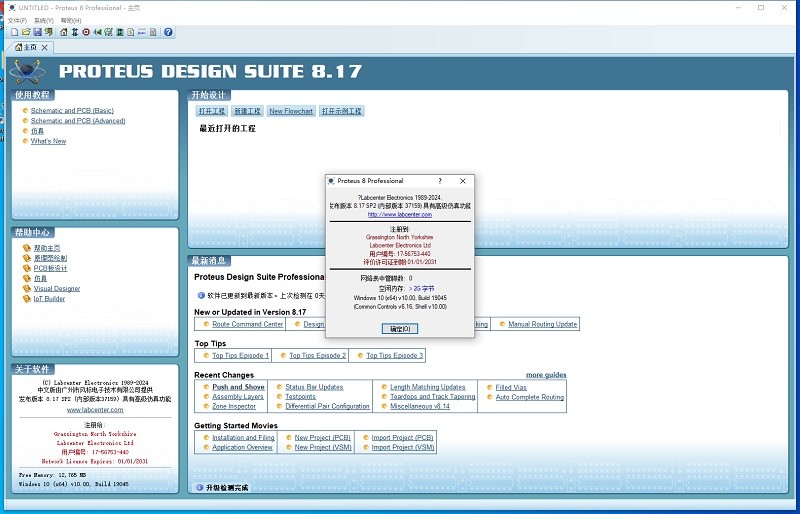Screen dimensions: 800x514
Task: Open Top Tips Episode 2
Action: (x=317, y=356)
